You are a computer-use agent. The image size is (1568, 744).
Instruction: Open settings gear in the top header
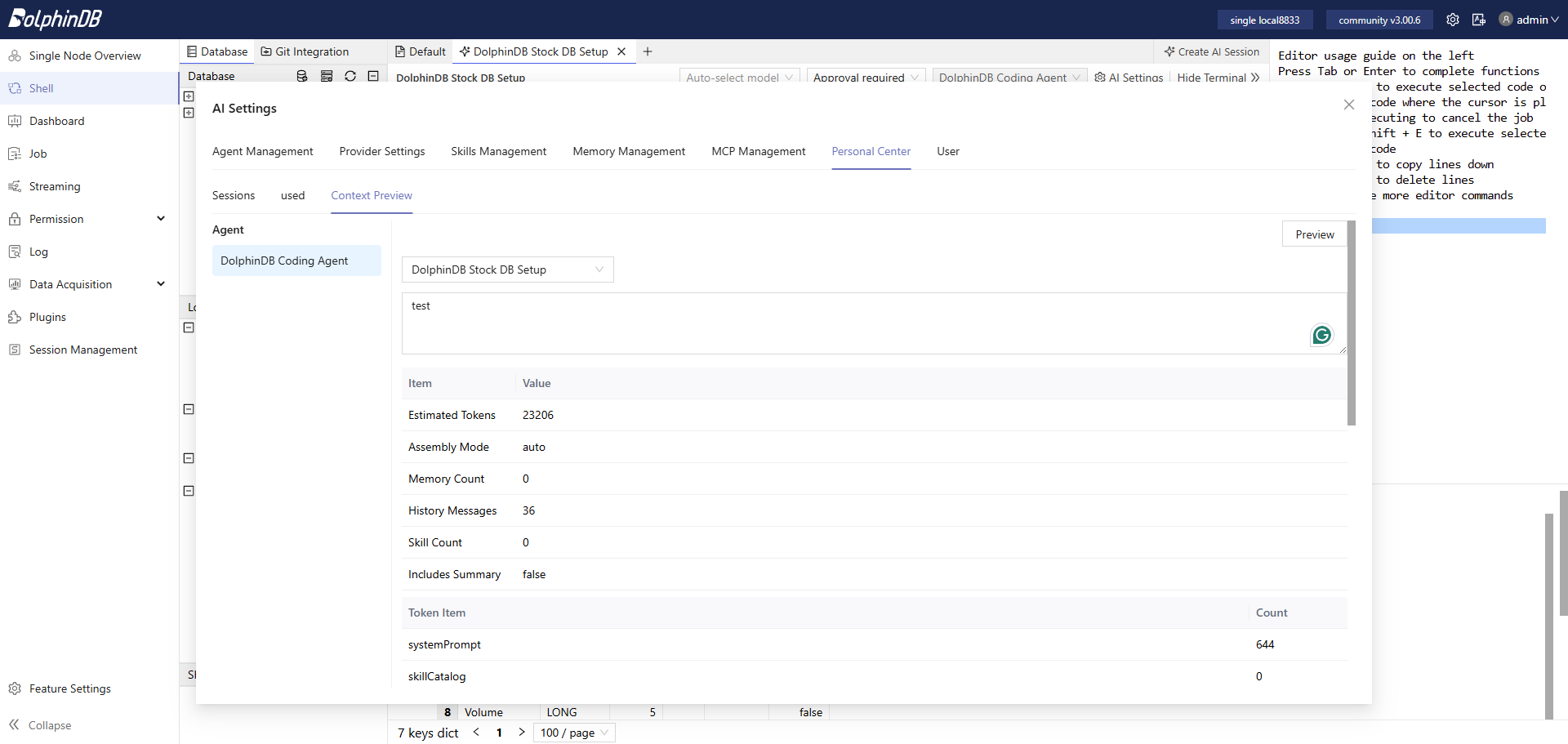1453,20
